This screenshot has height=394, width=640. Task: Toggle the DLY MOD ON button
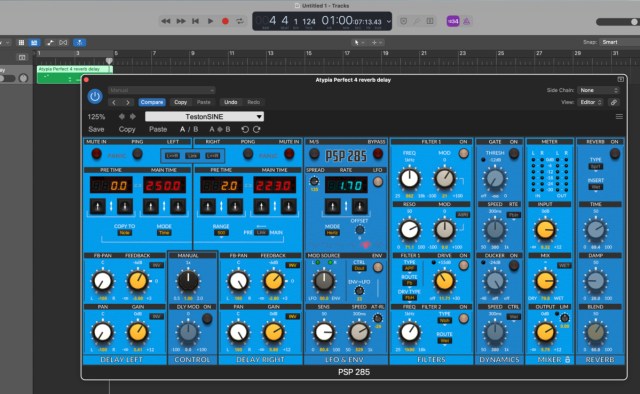click(x=207, y=318)
